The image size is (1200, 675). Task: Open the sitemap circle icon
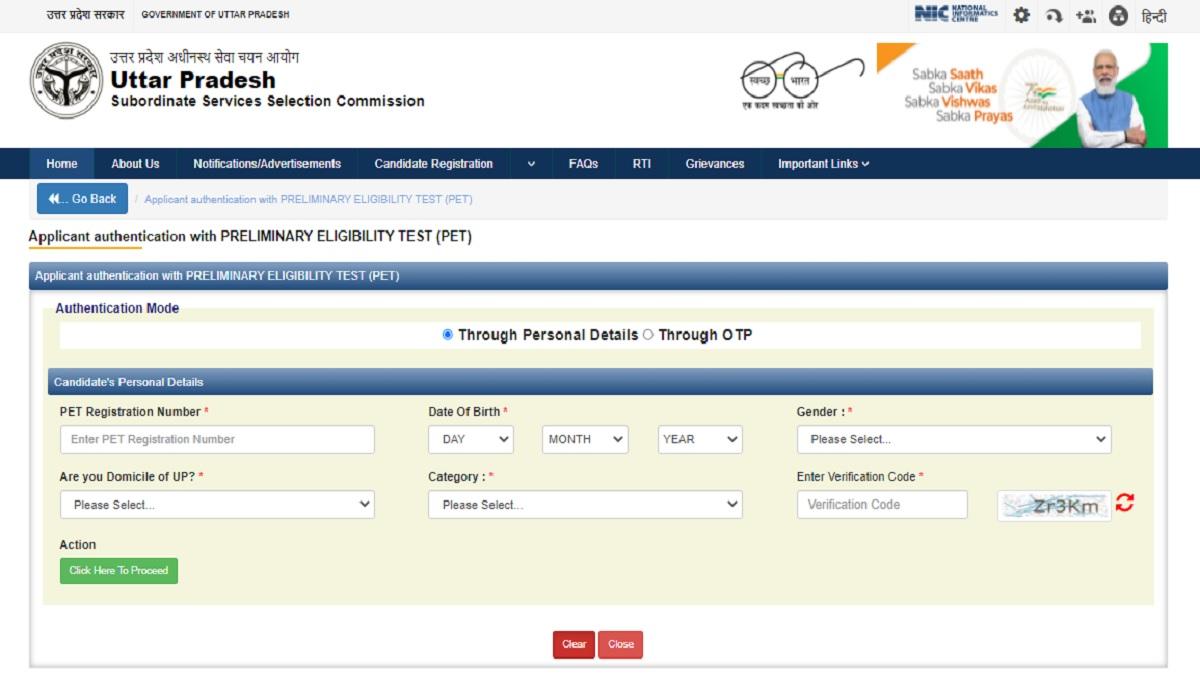pyautogui.click(x=1119, y=15)
